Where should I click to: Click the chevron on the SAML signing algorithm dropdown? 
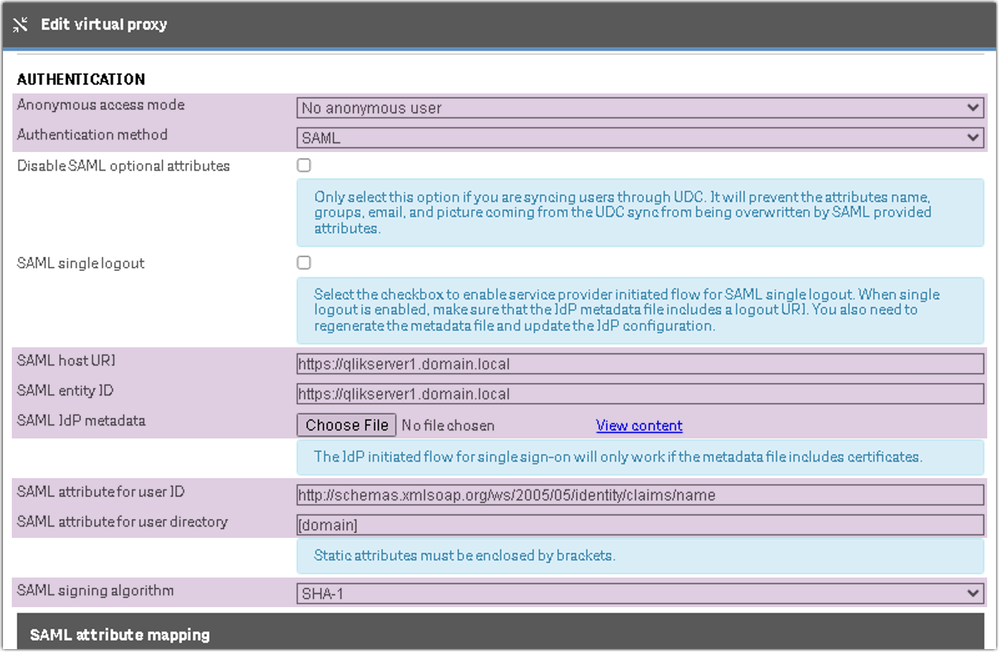tap(975, 592)
